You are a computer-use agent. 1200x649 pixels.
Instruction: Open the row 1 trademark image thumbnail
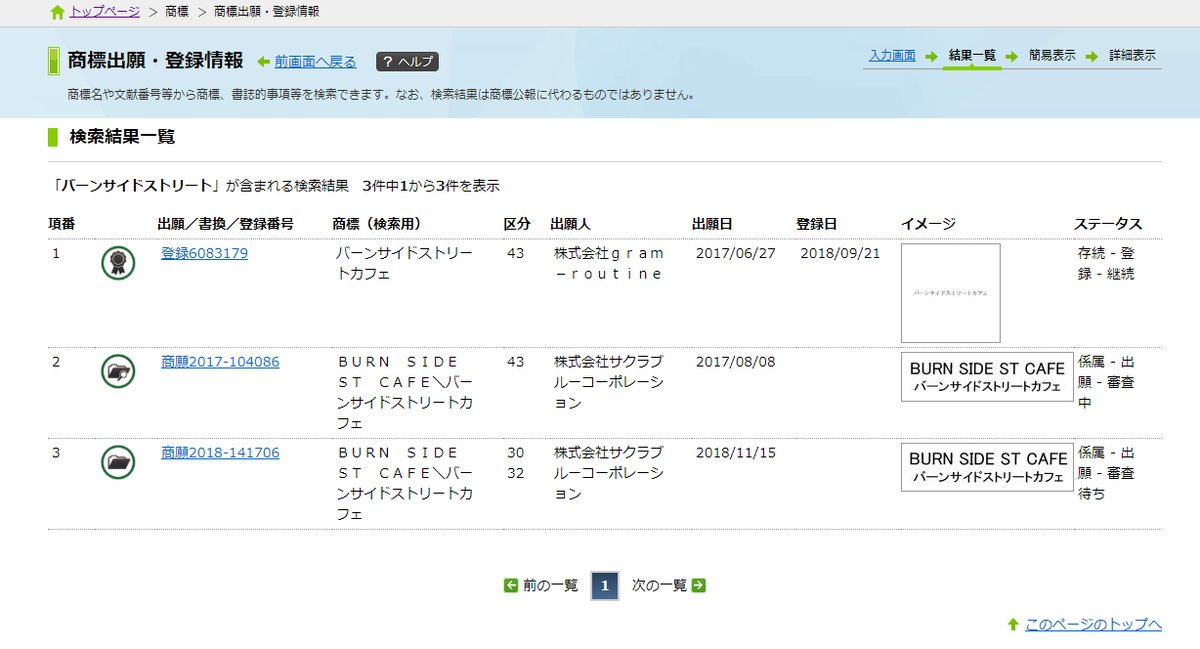951,293
